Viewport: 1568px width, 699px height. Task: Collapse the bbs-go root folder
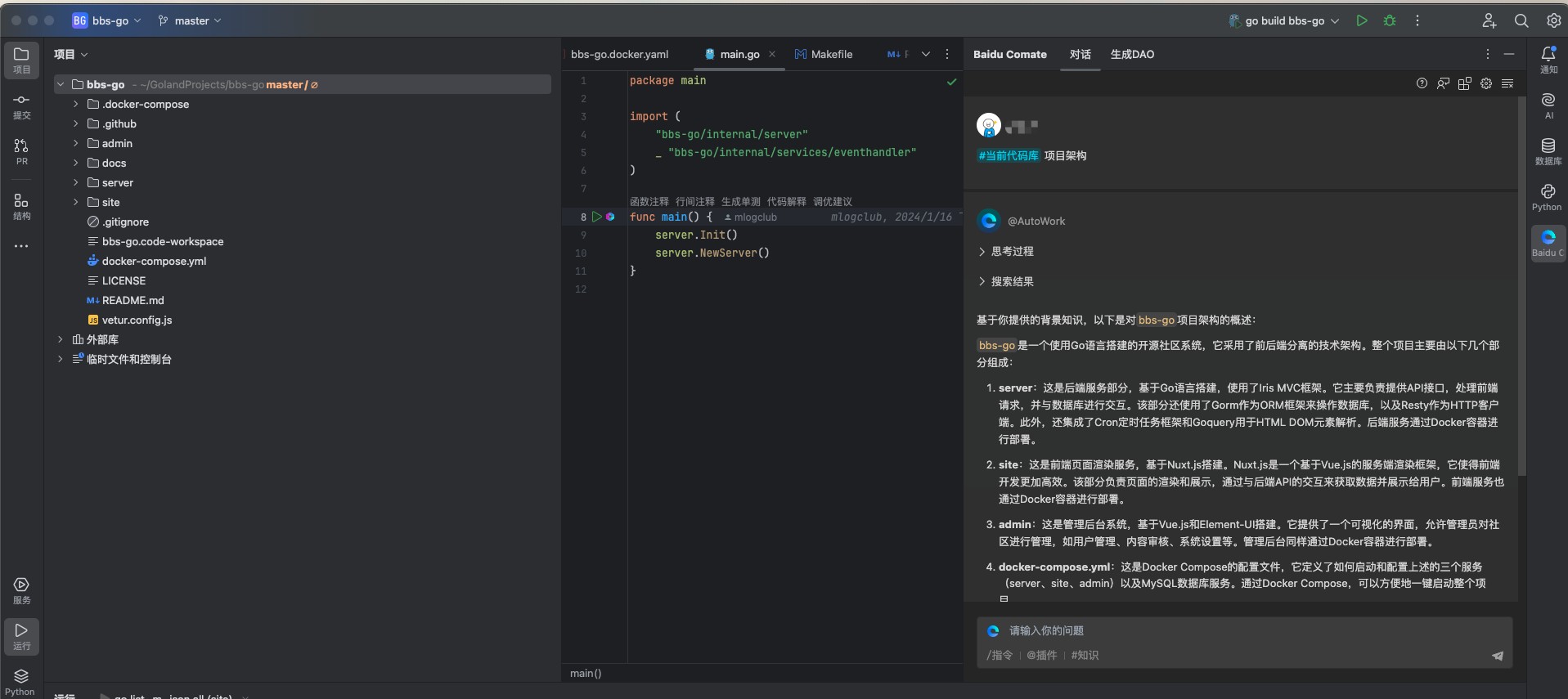coord(60,84)
